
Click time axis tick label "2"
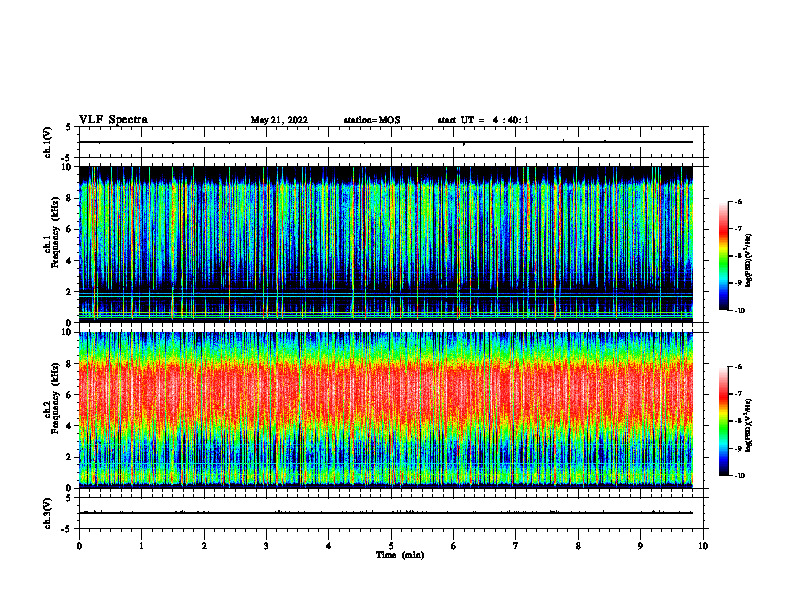coord(204,546)
